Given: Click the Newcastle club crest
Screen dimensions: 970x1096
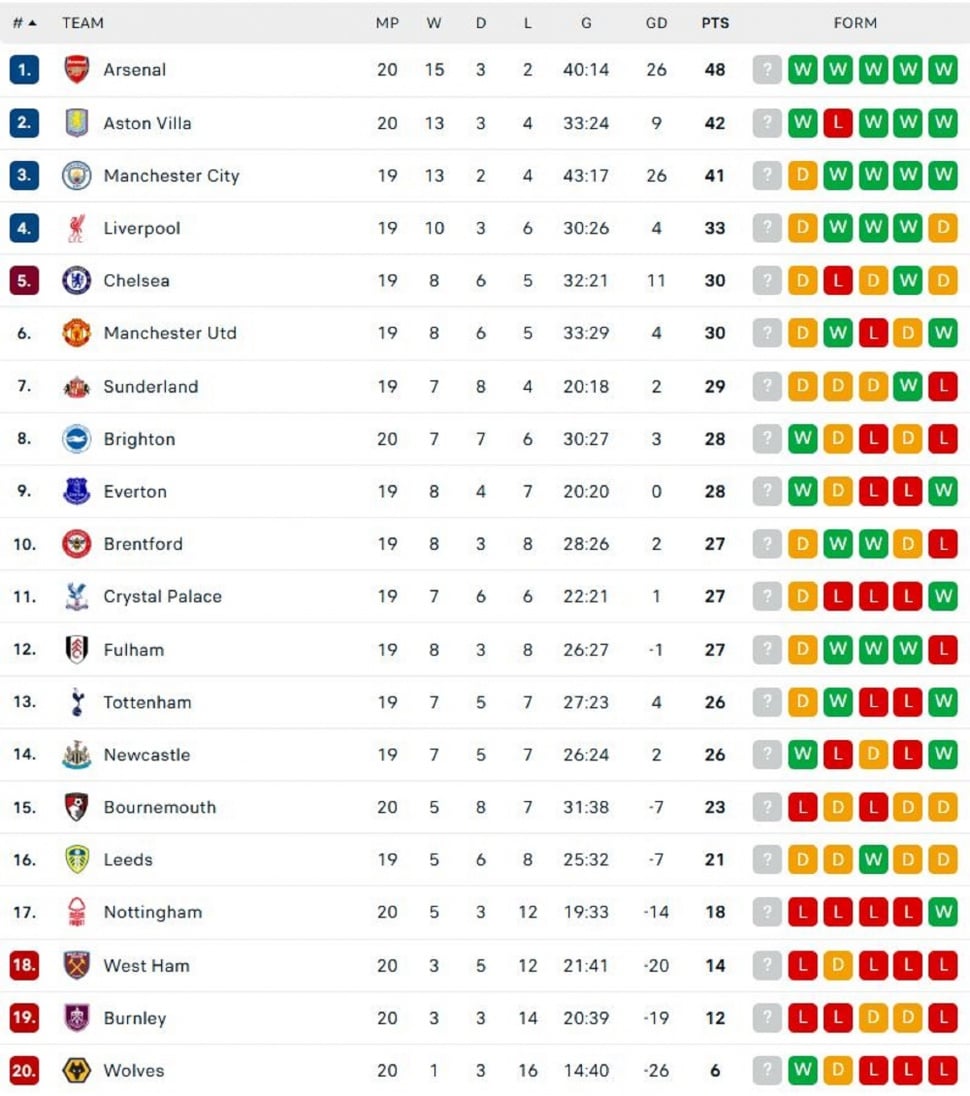Looking at the screenshot, I should (78, 755).
